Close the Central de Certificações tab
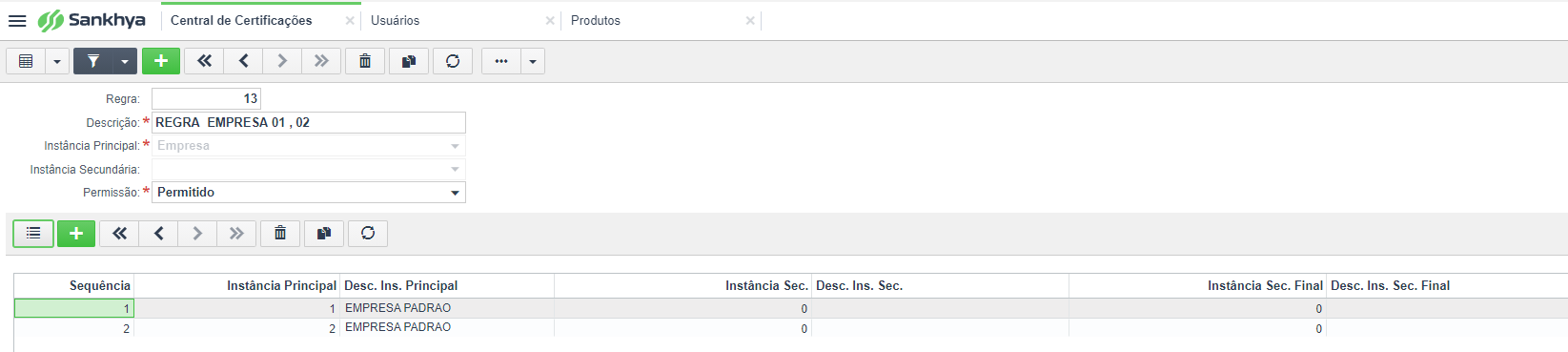 tap(350, 20)
